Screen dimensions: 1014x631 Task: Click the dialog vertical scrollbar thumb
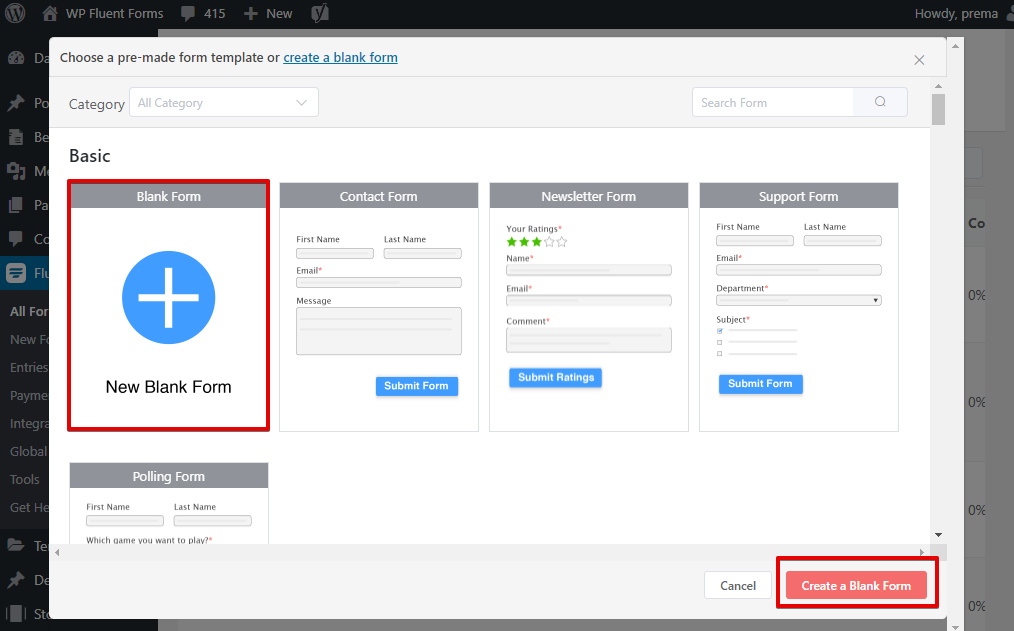click(938, 109)
